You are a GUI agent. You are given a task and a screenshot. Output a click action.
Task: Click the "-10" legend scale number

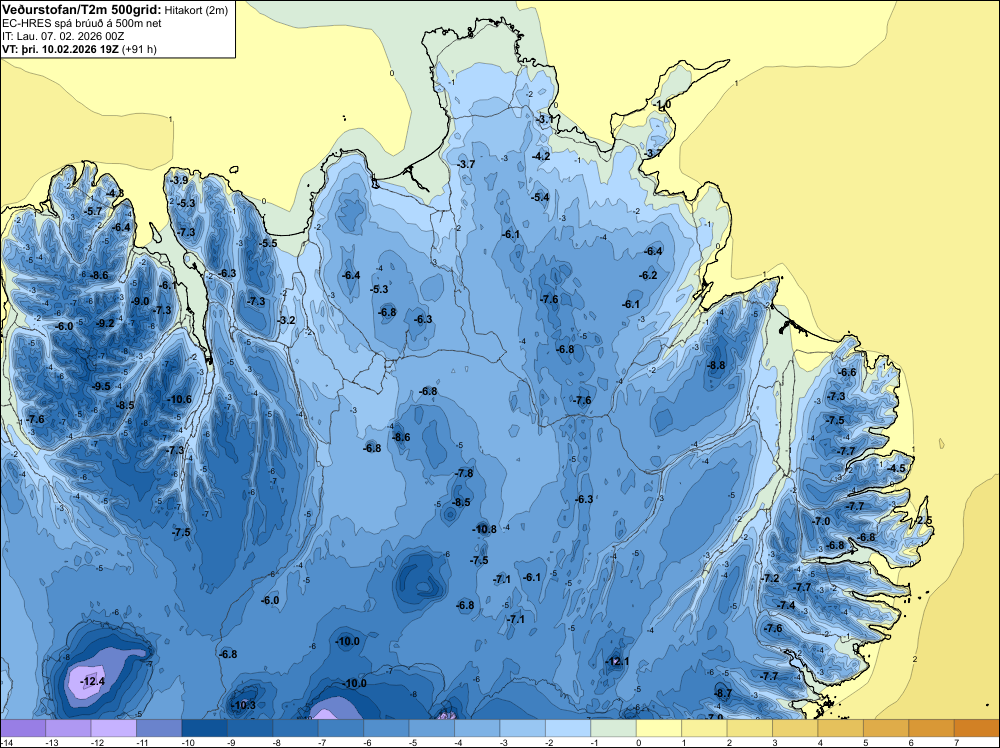coord(187,742)
